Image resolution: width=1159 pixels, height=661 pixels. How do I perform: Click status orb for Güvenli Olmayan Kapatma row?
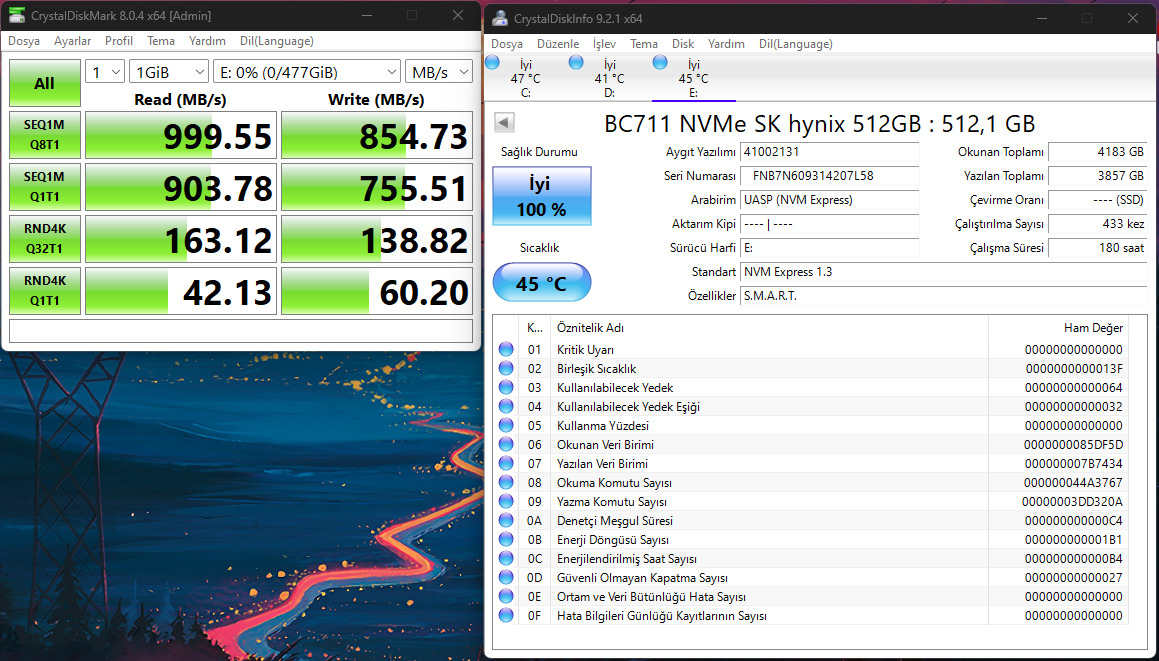pyautogui.click(x=506, y=578)
